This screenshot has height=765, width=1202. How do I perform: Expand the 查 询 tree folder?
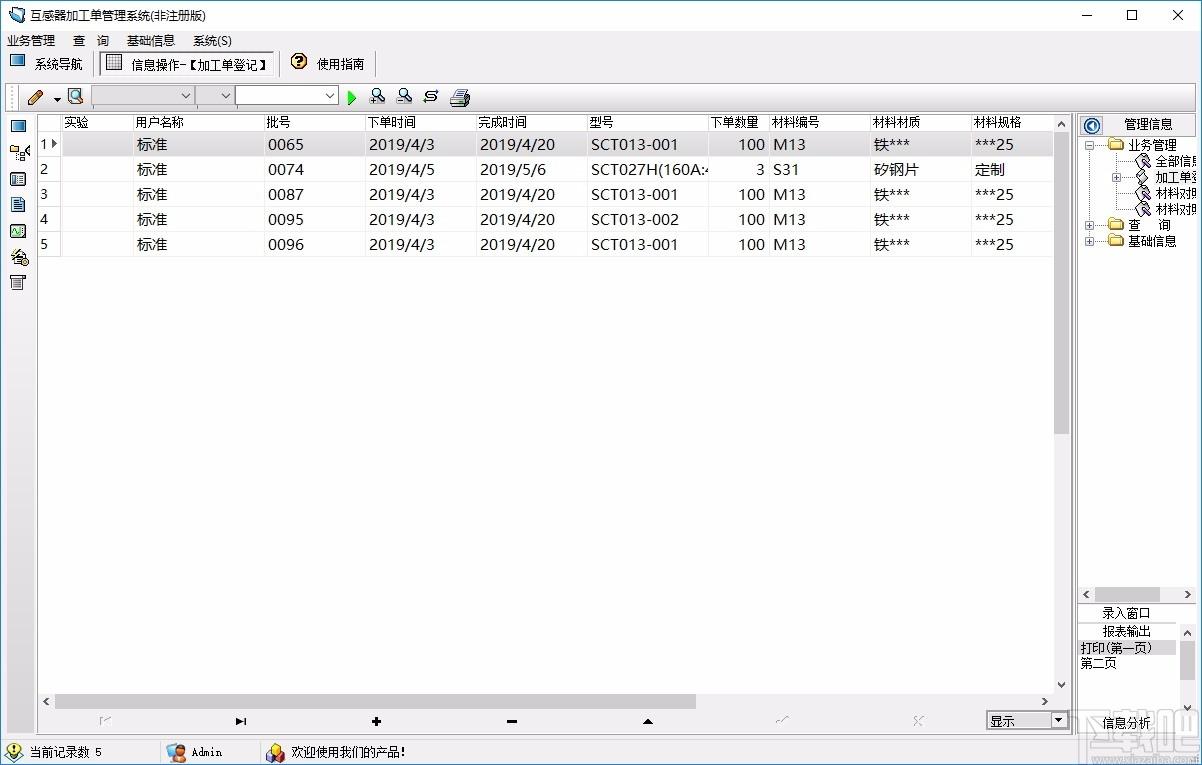tap(1089, 225)
